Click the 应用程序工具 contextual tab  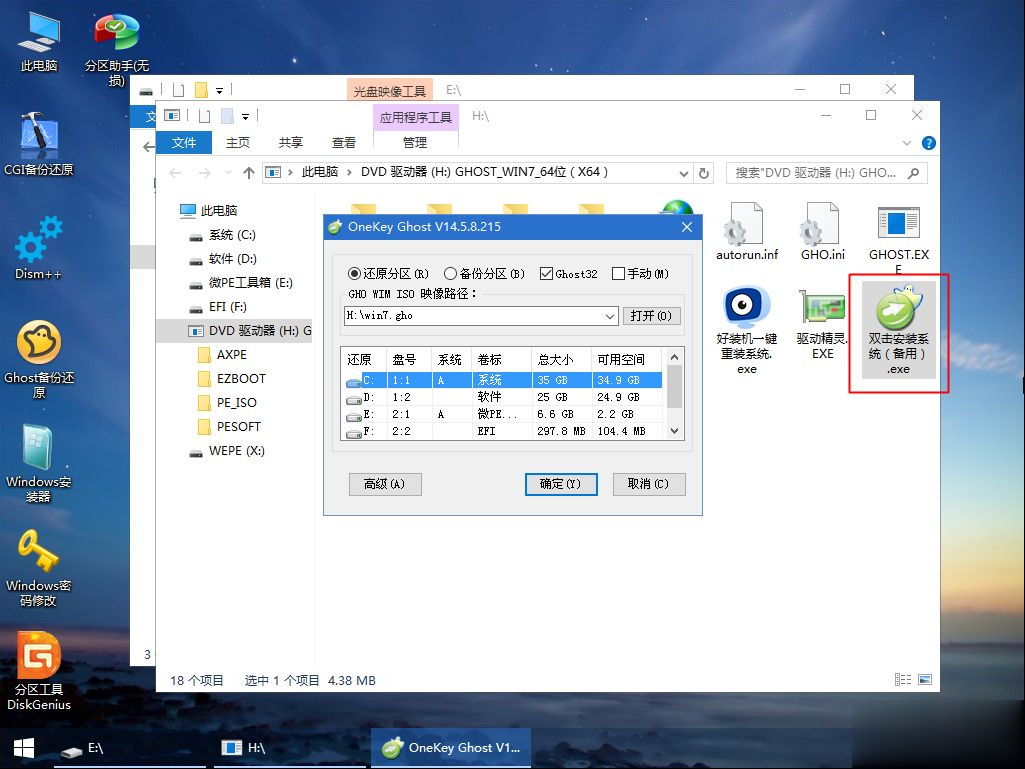click(x=416, y=118)
